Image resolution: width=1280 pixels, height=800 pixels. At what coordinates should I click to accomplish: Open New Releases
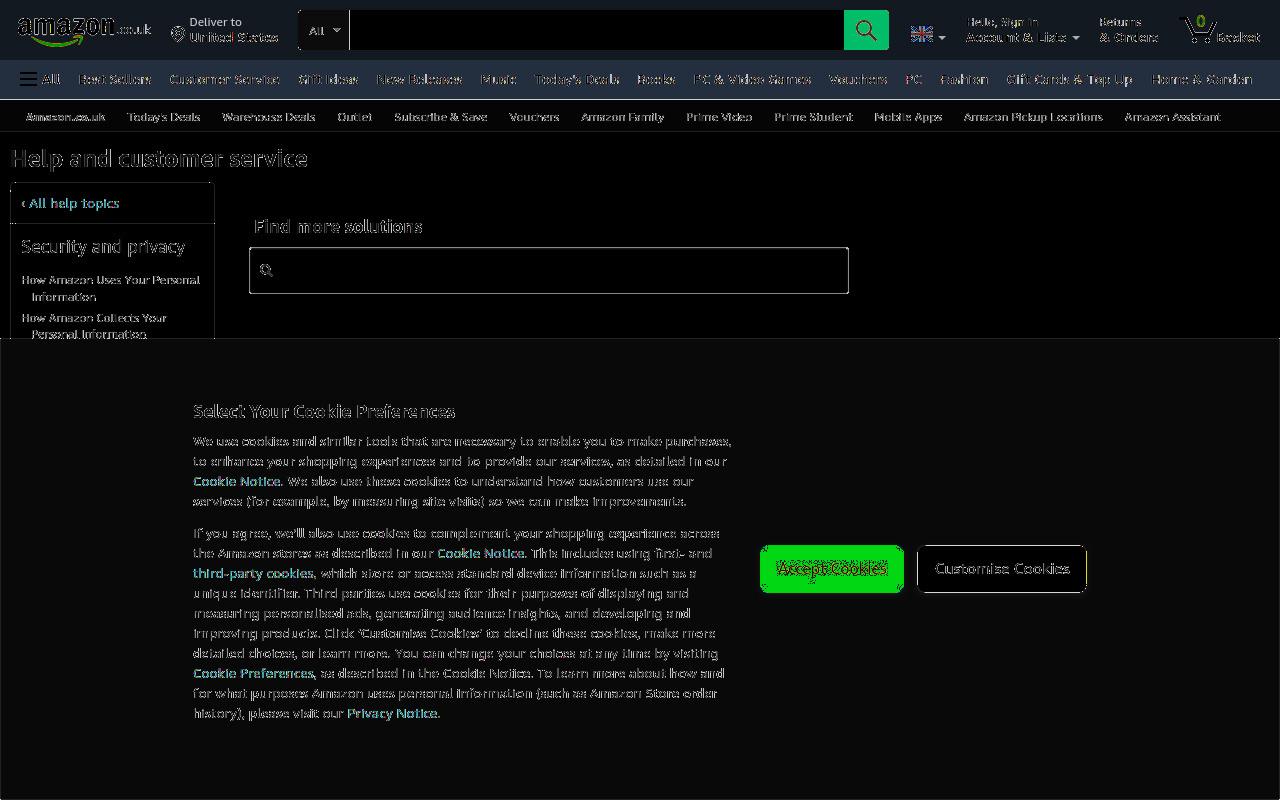[x=419, y=79]
